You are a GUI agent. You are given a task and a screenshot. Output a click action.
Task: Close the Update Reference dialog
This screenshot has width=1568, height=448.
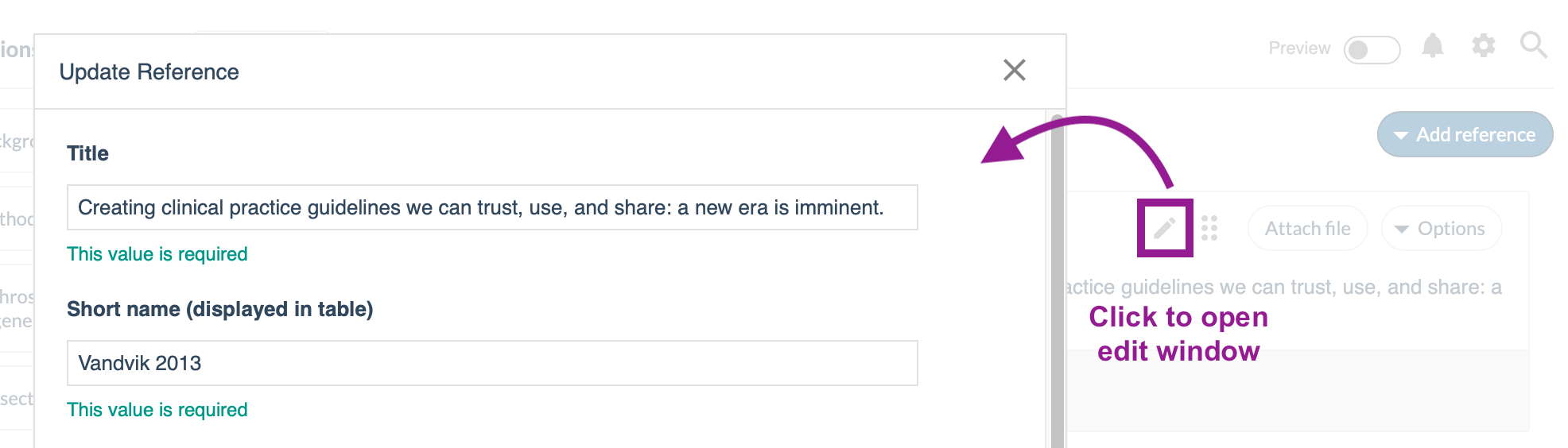(x=1015, y=70)
